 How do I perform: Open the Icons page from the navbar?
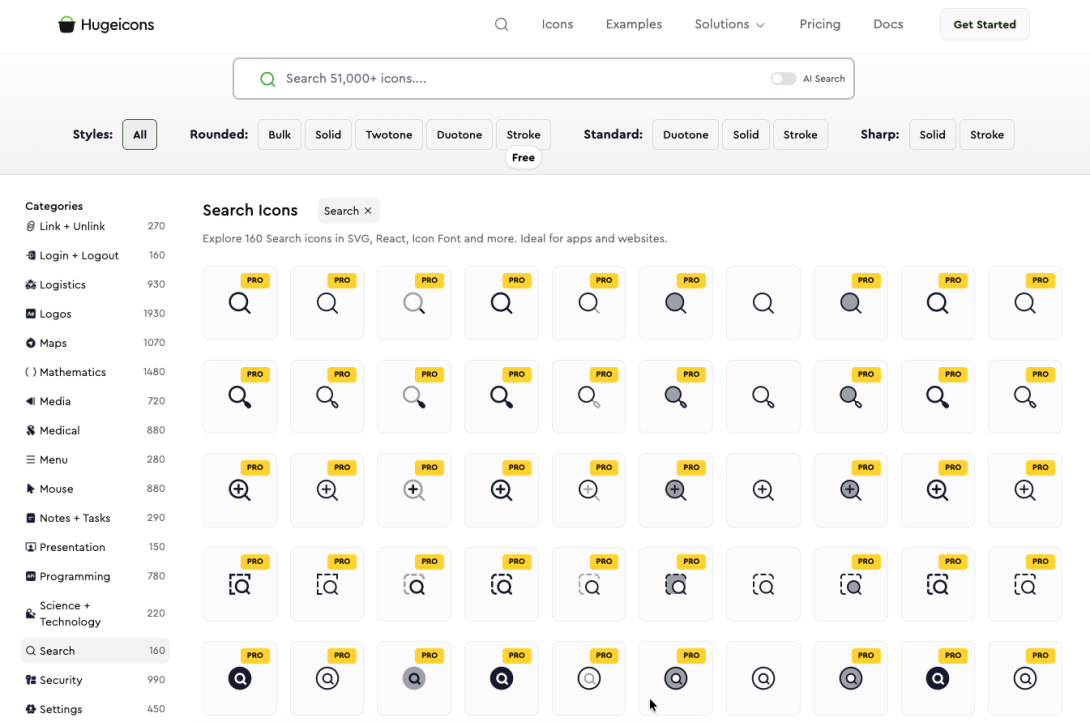(x=557, y=24)
